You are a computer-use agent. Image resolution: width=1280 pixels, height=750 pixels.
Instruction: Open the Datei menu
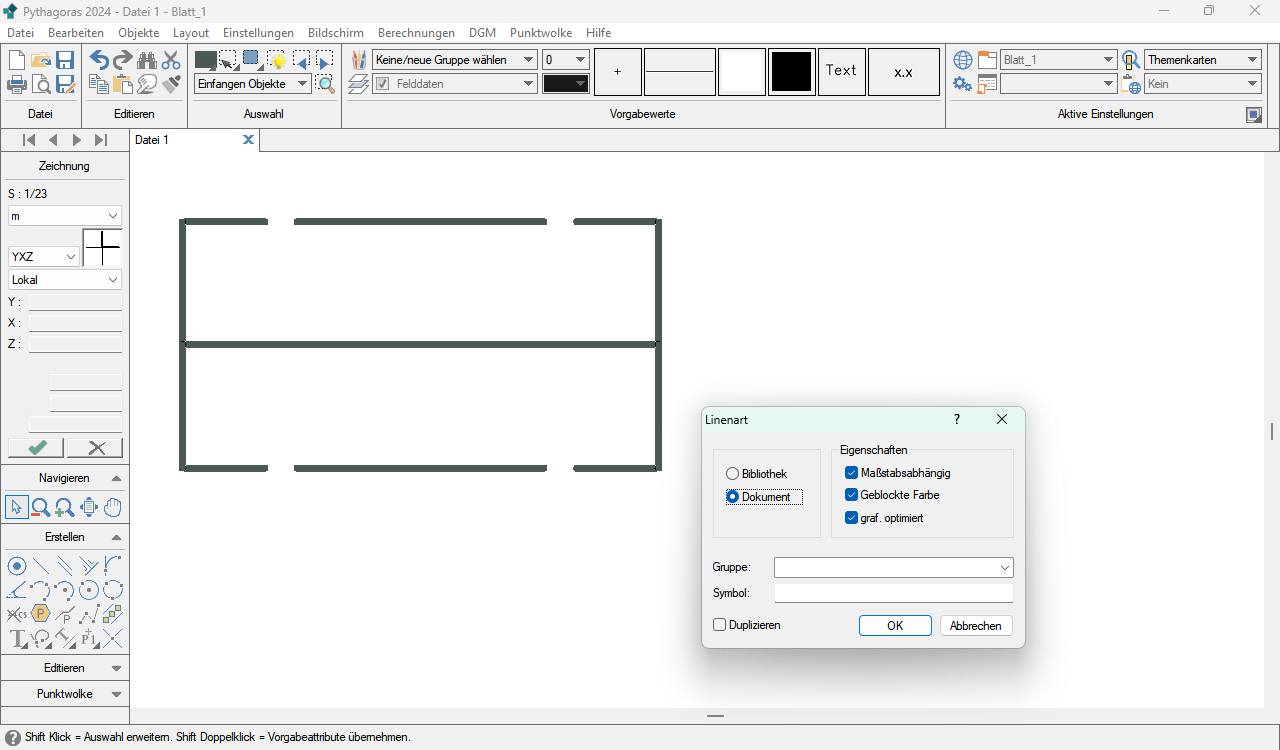click(x=20, y=33)
